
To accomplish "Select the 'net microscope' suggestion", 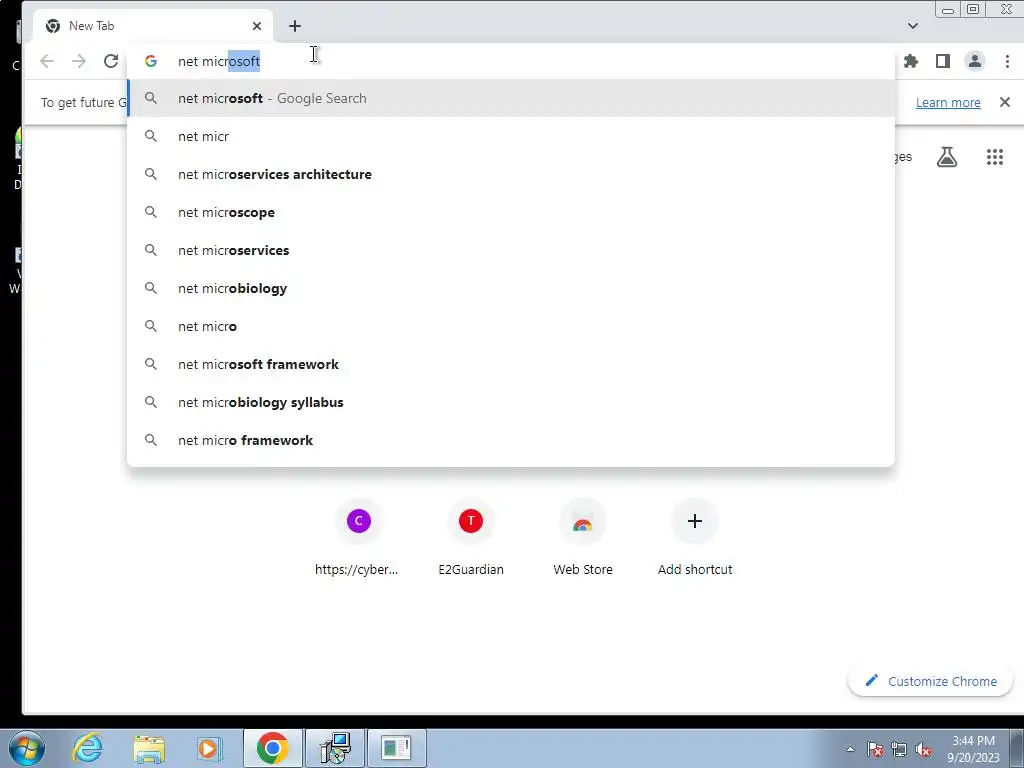I will pyautogui.click(x=511, y=212).
